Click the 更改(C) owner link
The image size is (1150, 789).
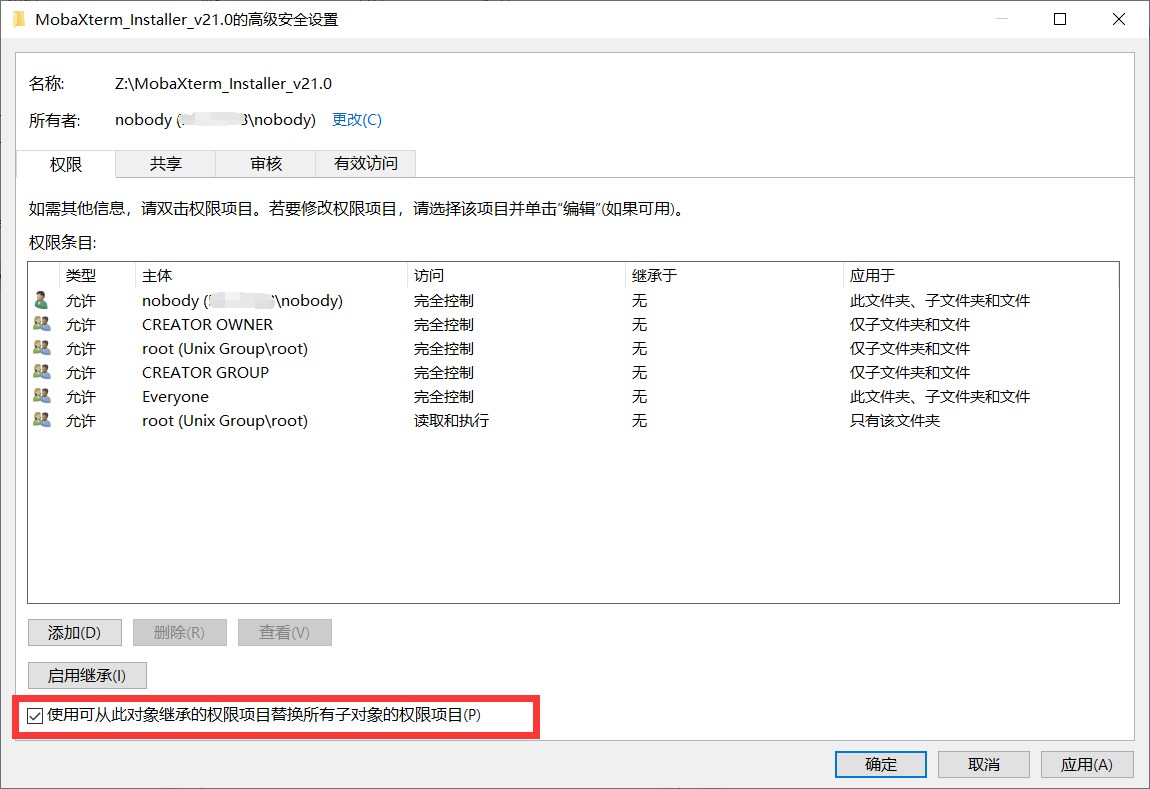356,120
